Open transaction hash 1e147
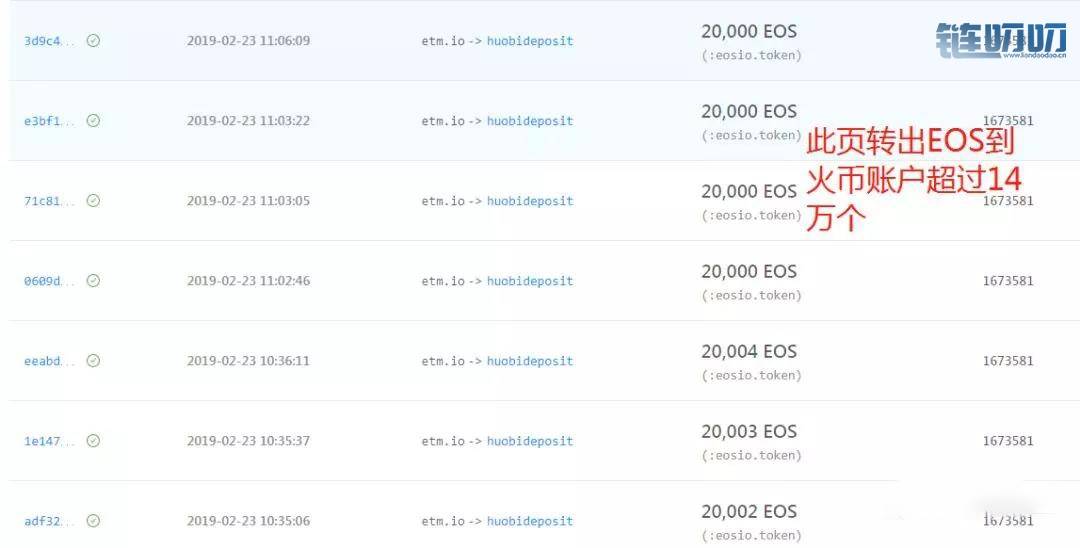This screenshot has width=1080, height=548. pyautogui.click(x=49, y=441)
